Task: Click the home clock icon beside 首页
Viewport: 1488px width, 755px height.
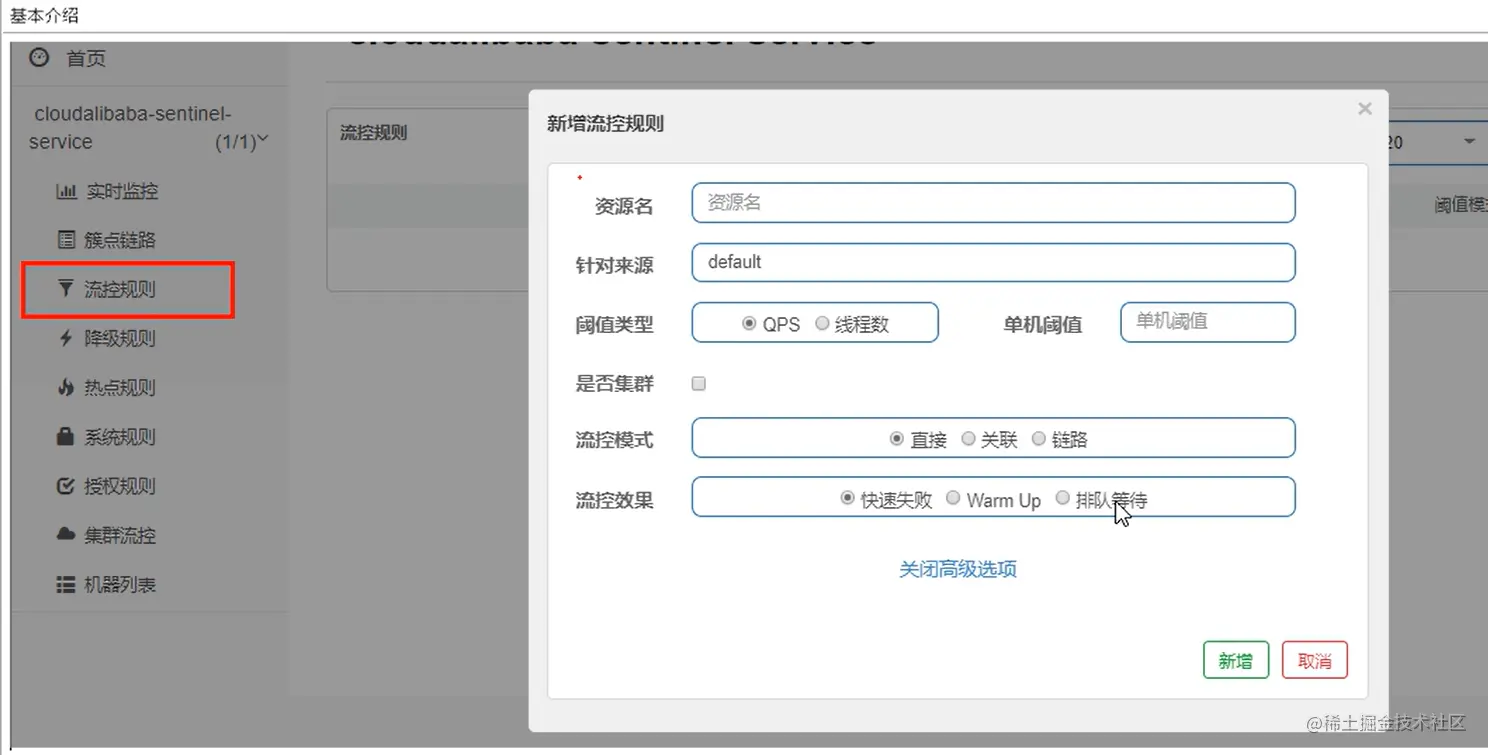Action: coord(39,58)
